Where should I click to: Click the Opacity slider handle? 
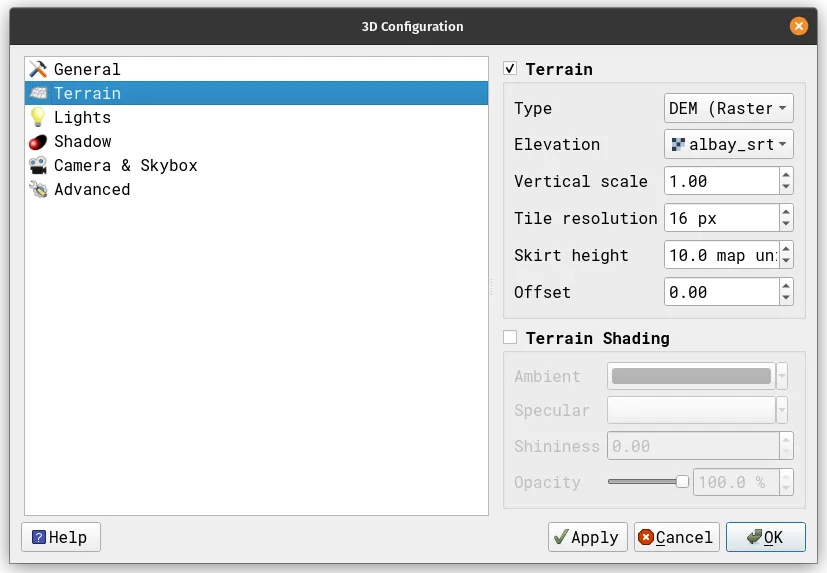682,481
